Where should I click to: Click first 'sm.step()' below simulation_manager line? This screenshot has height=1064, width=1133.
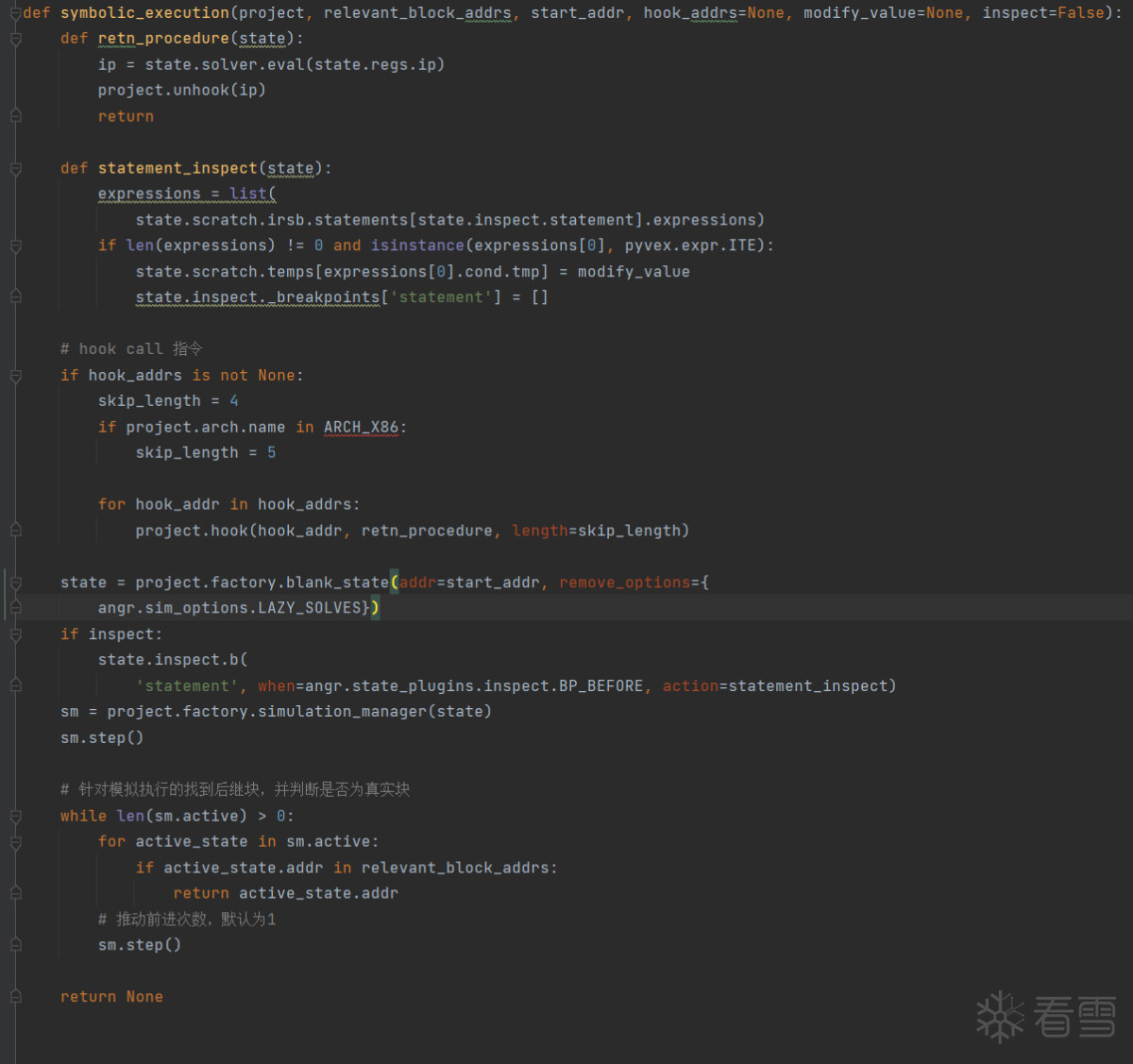pyautogui.click(x=102, y=738)
